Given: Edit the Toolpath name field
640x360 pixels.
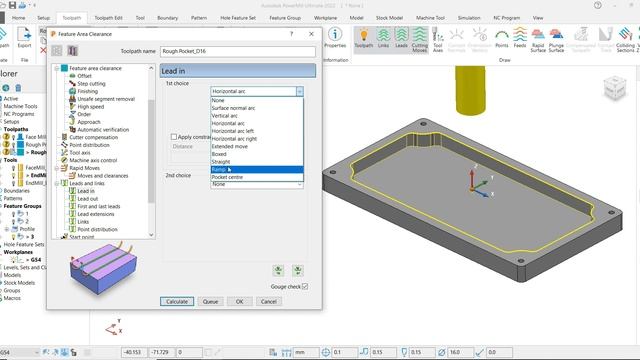Looking at the screenshot, I should point(238,51).
